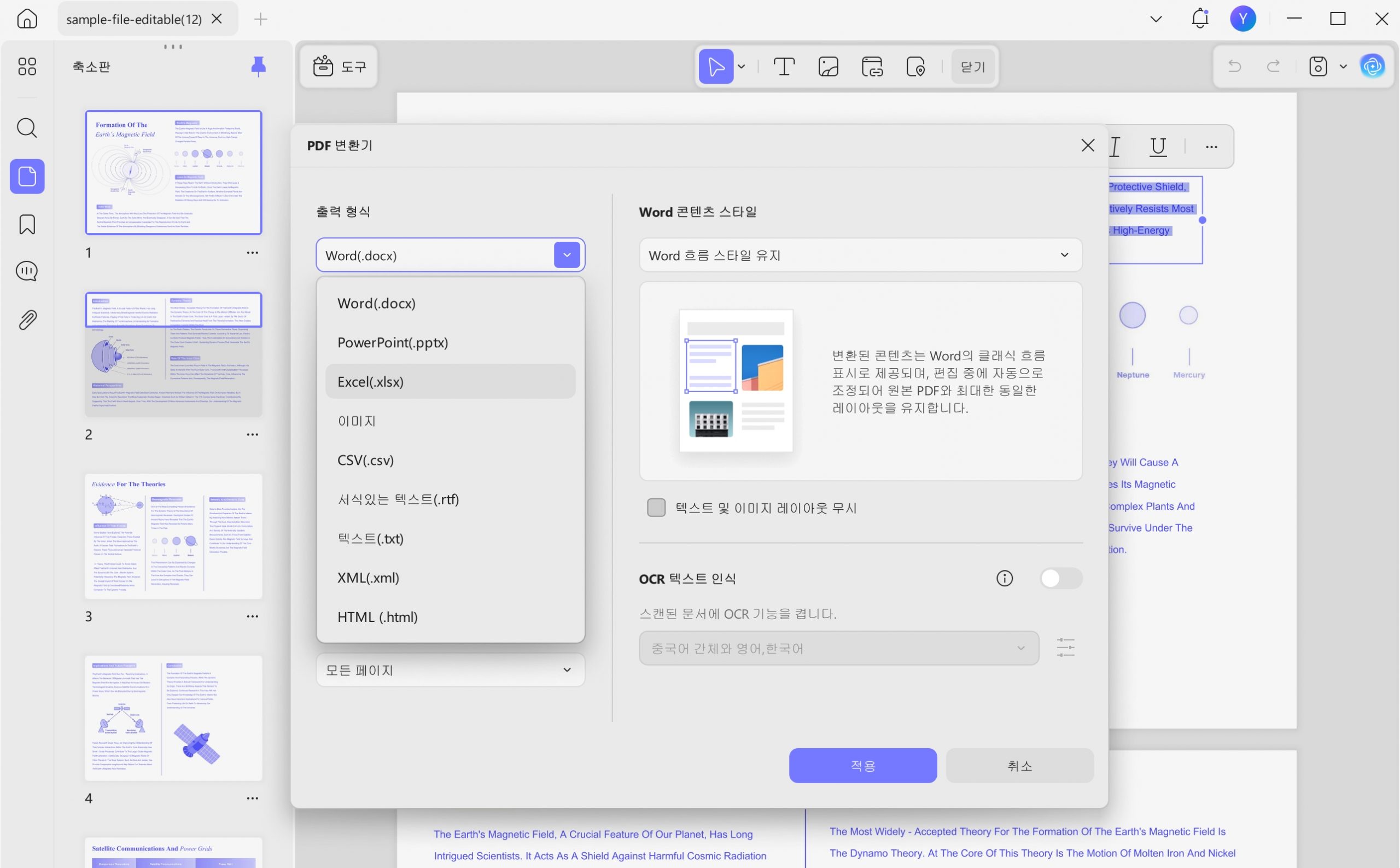
Task: Select the page thumbnails sidebar icon
Action: point(27,176)
